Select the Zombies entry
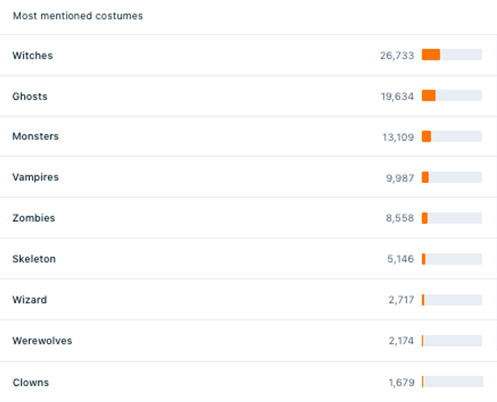497x402 pixels. [x=34, y=218]
